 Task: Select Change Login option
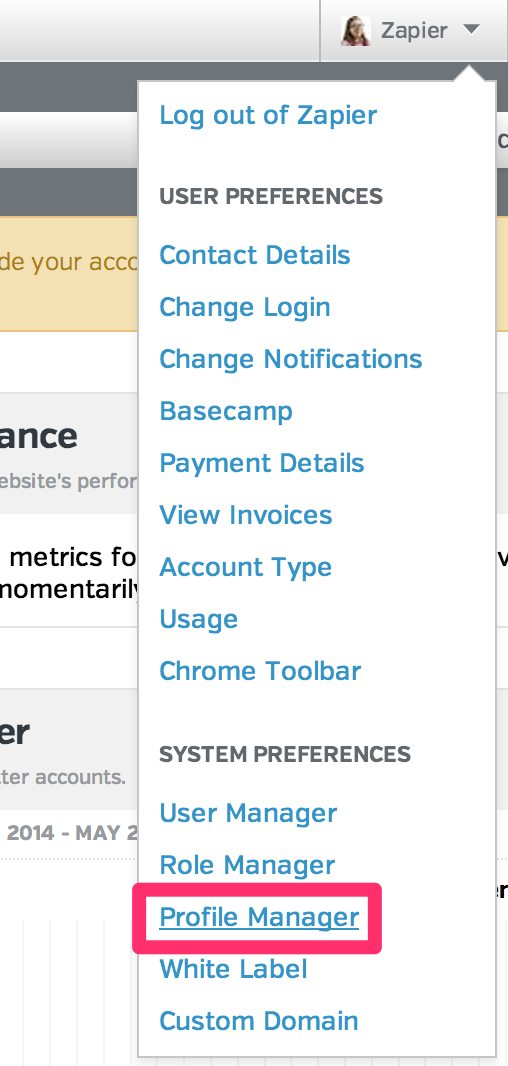[245, 307]
